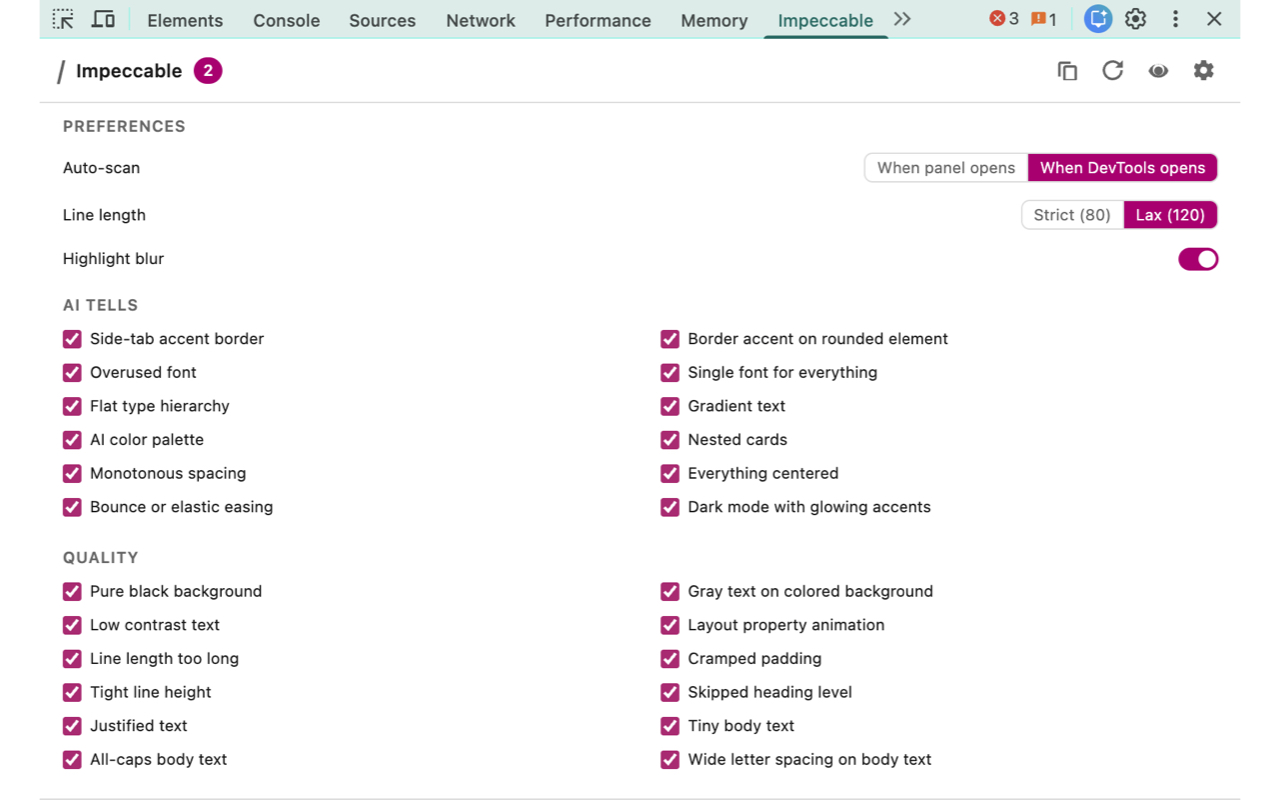Image resolution: width=1280 pixels, height=800 pixels.
Task: Go to the Sources tab
Action: pyautogui.click(x=382, y=20)
